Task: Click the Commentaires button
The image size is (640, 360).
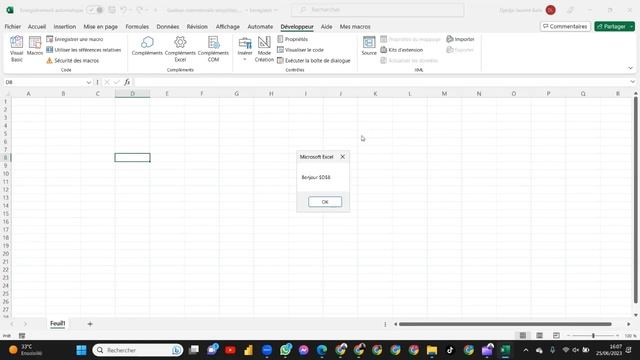Action: tap(565, 27)
